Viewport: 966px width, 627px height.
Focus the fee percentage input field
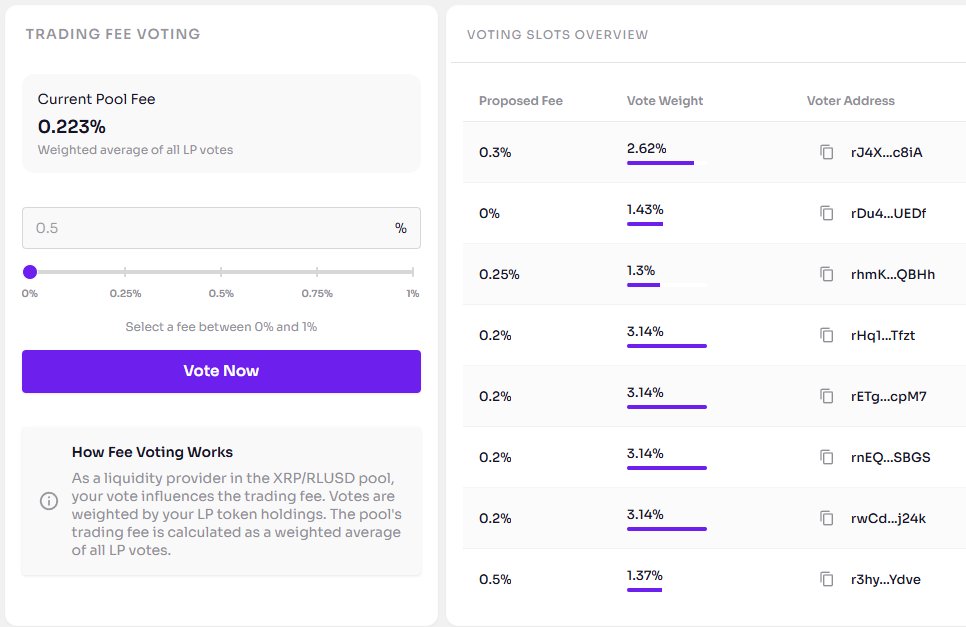[221, 228]
